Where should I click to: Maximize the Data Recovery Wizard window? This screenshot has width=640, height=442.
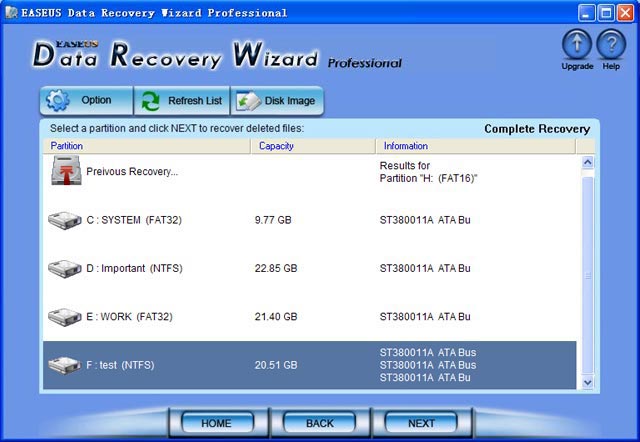click(606, 13)
